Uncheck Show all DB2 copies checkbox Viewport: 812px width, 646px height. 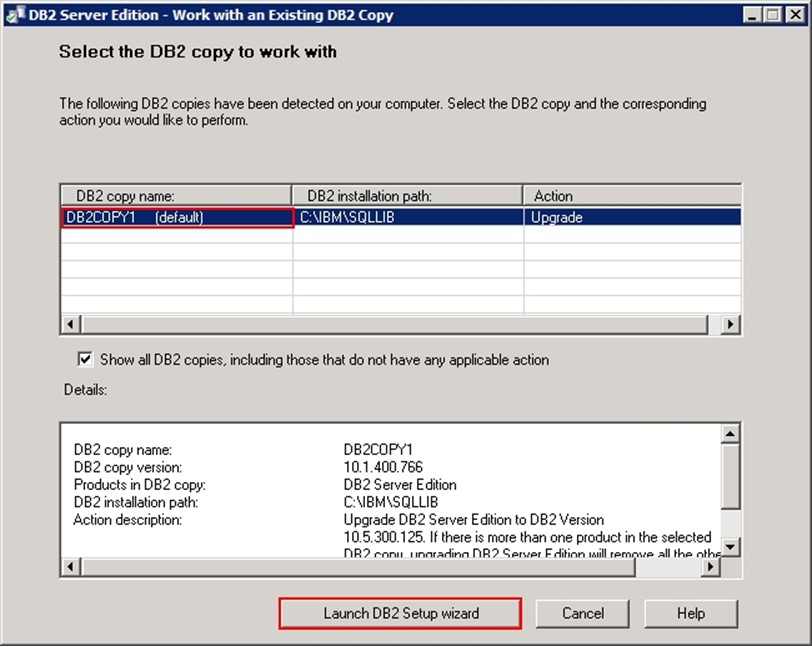(85, 359)
